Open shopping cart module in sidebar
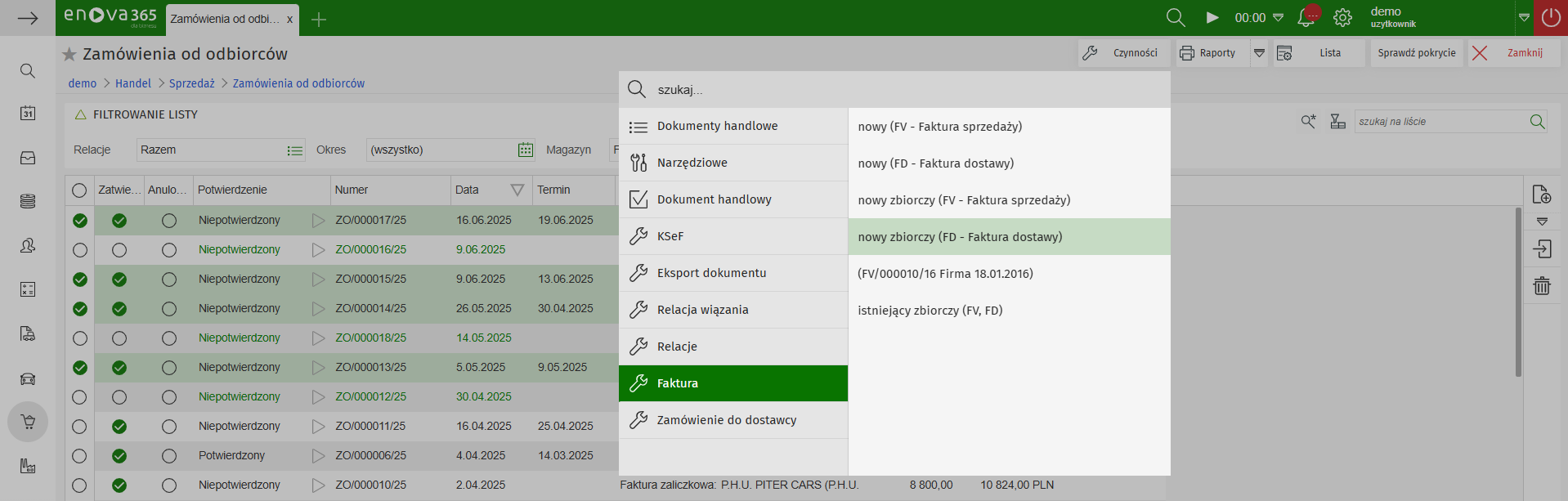Screen dimensions: 1568x501 click(x=28, y=422)
